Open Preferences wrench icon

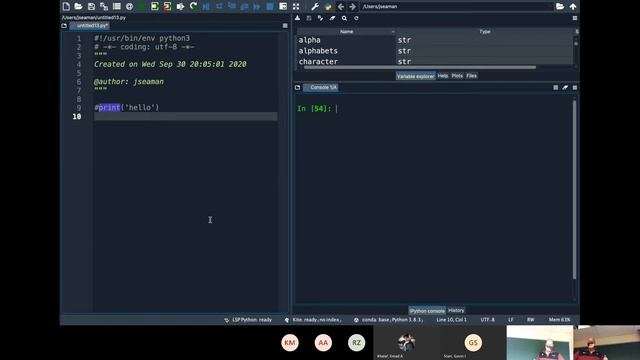(315, 6)
